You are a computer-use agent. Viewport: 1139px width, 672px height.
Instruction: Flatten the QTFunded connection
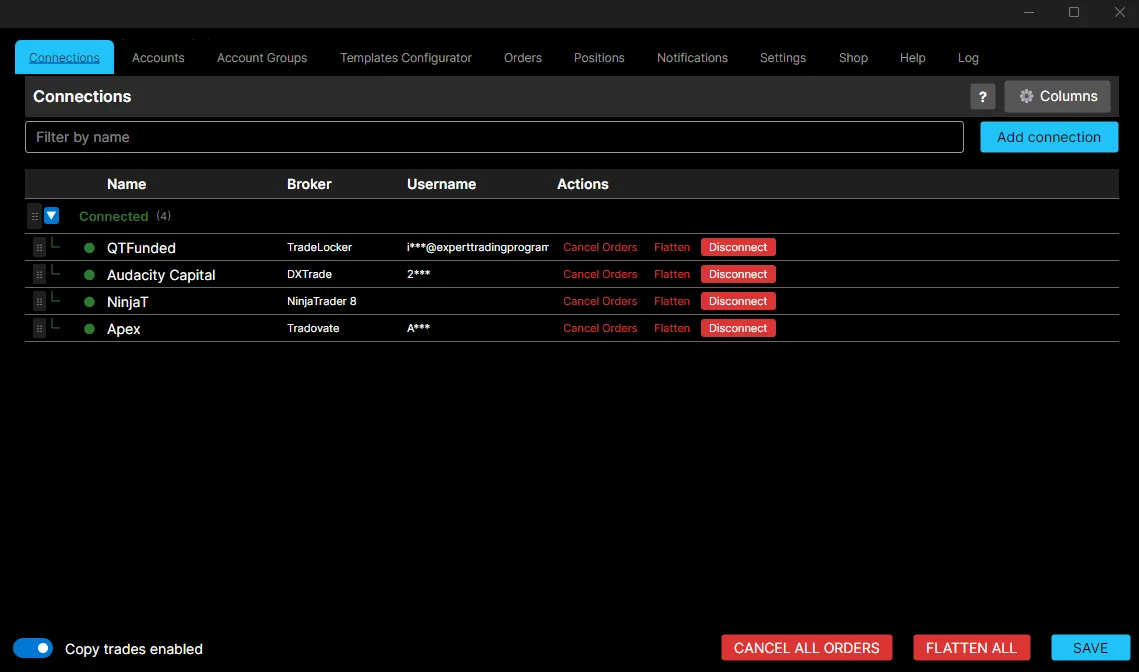(671, 247)
